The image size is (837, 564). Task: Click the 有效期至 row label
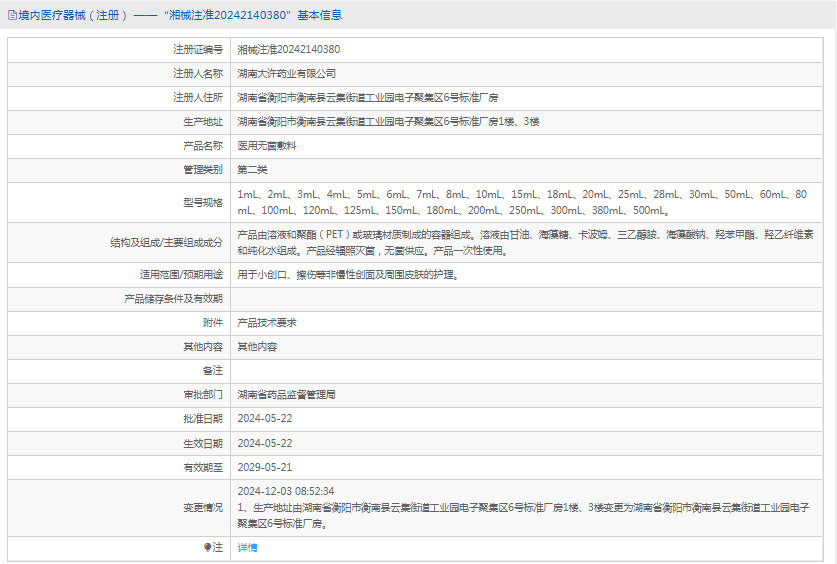pos(203,467)
